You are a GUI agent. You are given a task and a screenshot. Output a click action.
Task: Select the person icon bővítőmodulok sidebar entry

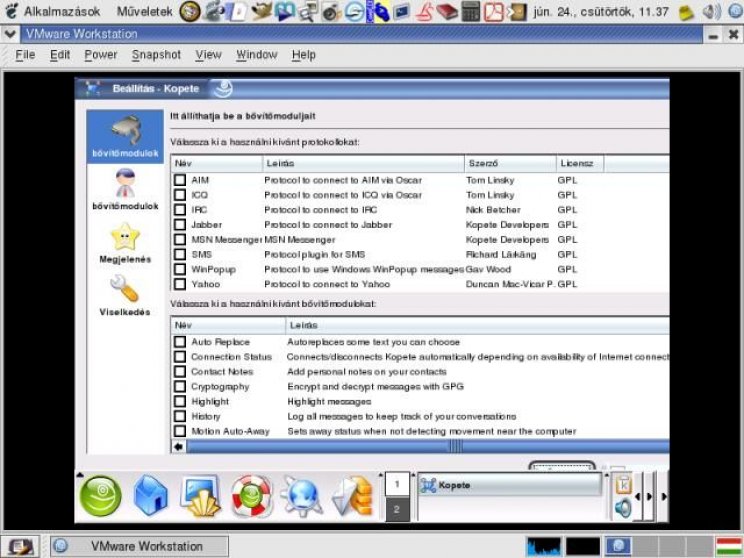pyautogui.click(x=125, y=189)
